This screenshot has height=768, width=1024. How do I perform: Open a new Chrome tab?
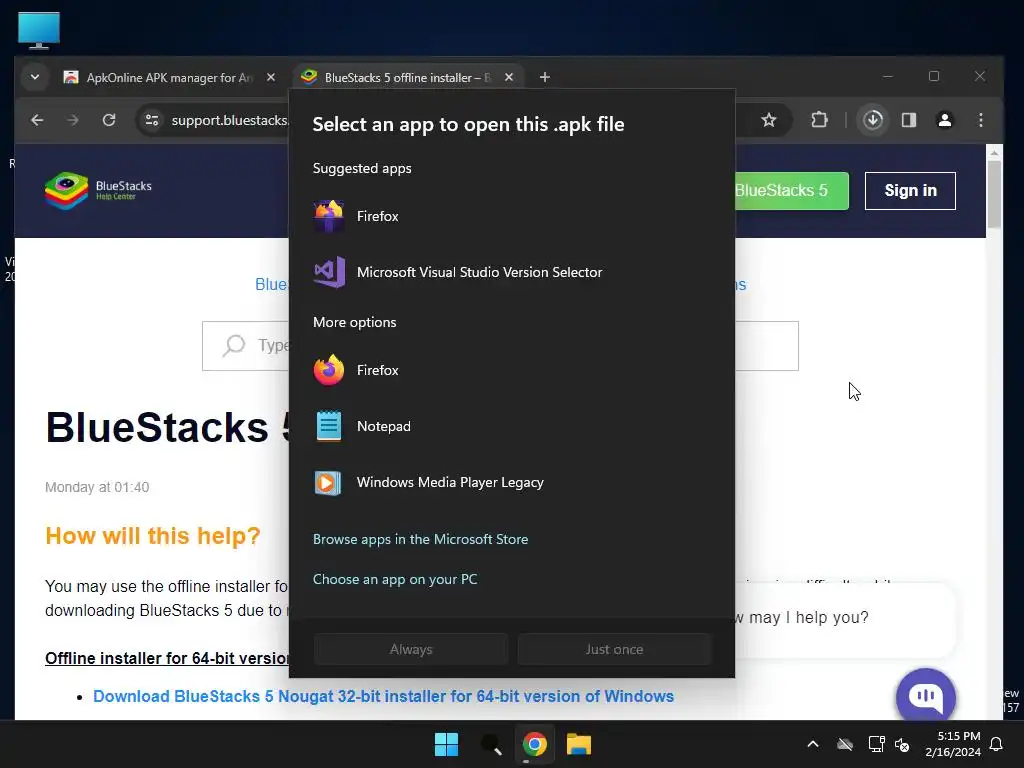click(545, 77)
